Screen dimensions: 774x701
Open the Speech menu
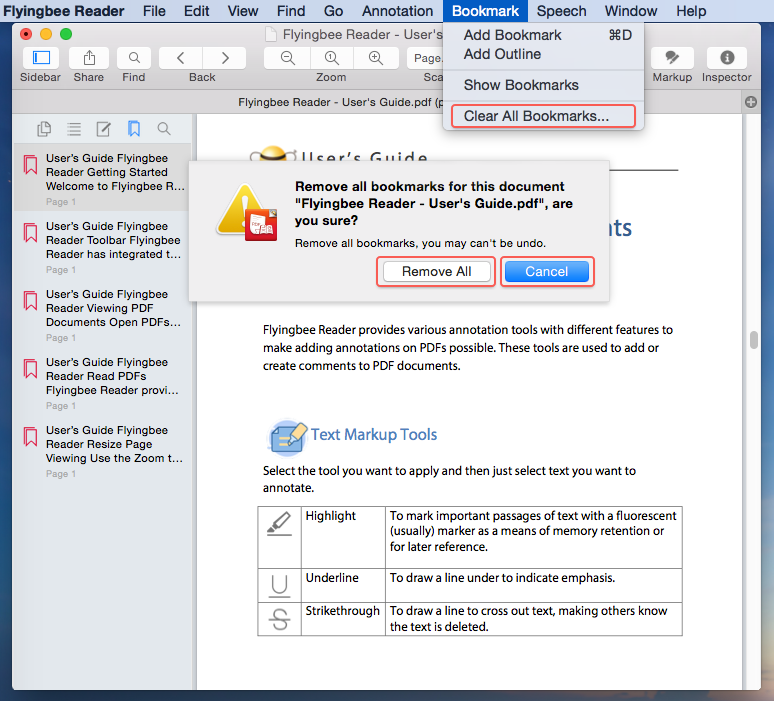(562, 11)
